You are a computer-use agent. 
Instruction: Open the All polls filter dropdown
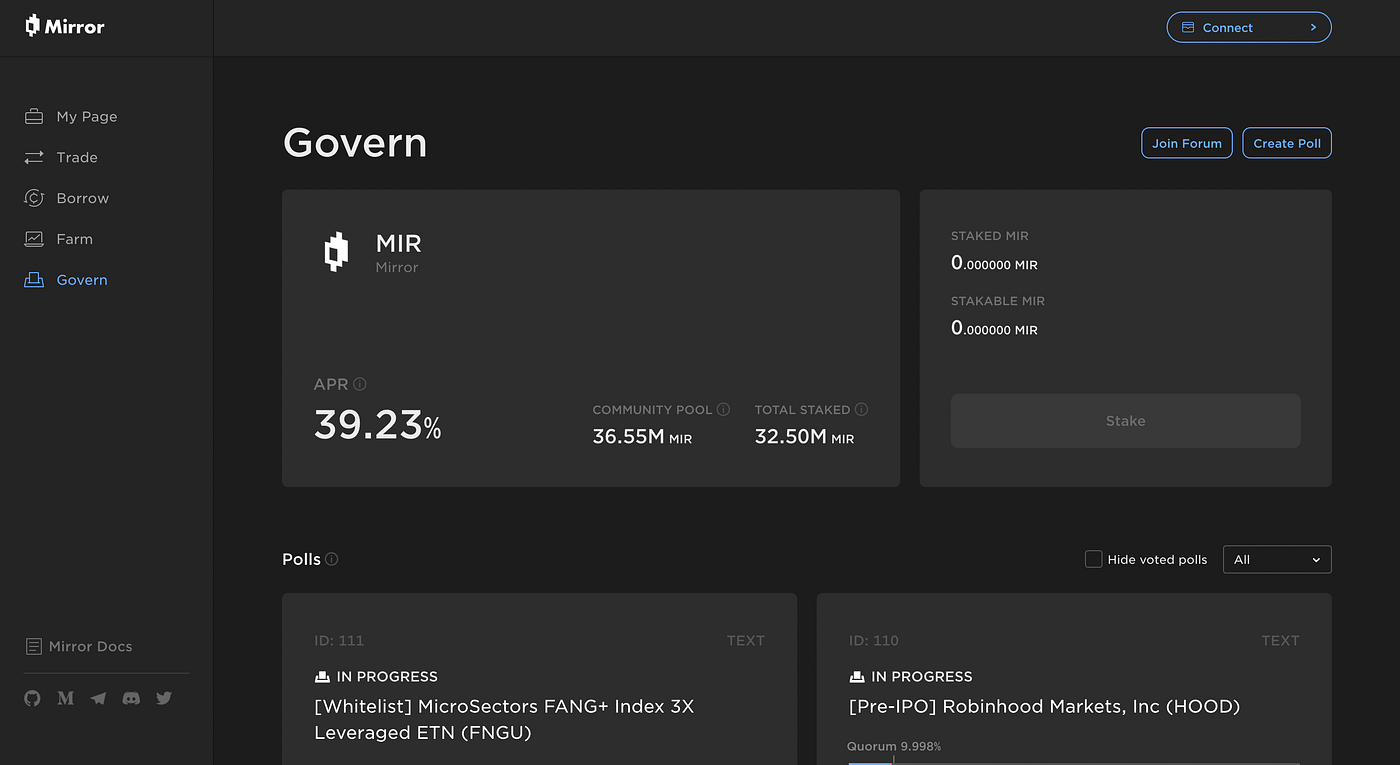point(1277,559)
